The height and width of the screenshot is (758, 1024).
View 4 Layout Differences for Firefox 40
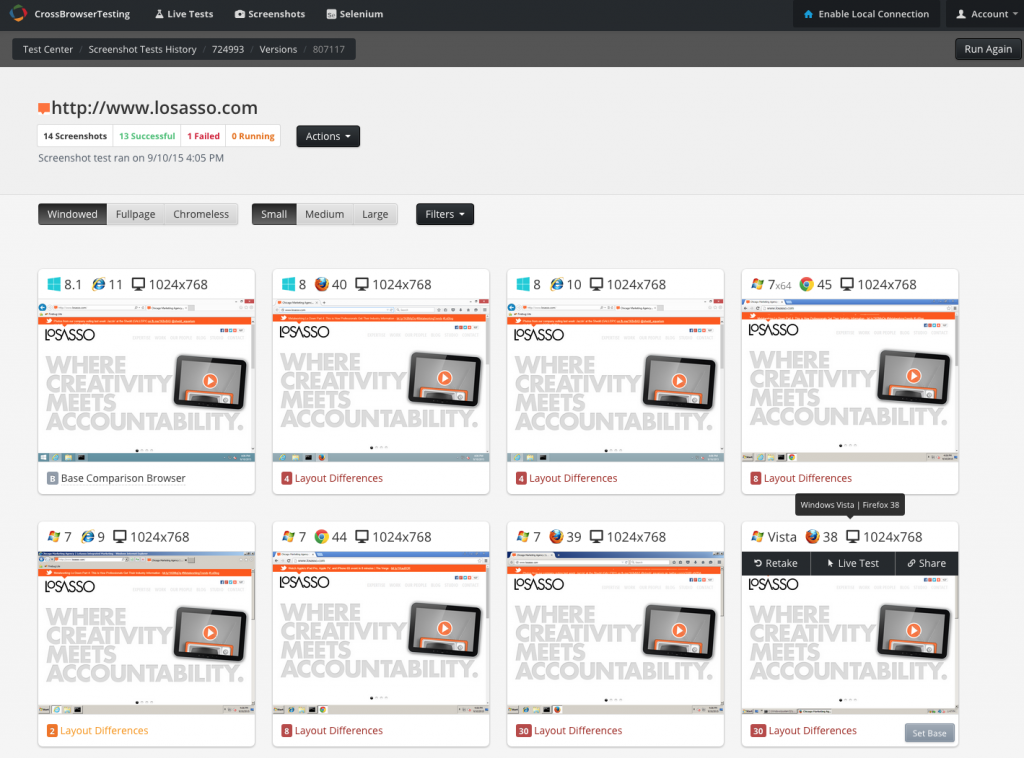(332, 478)
